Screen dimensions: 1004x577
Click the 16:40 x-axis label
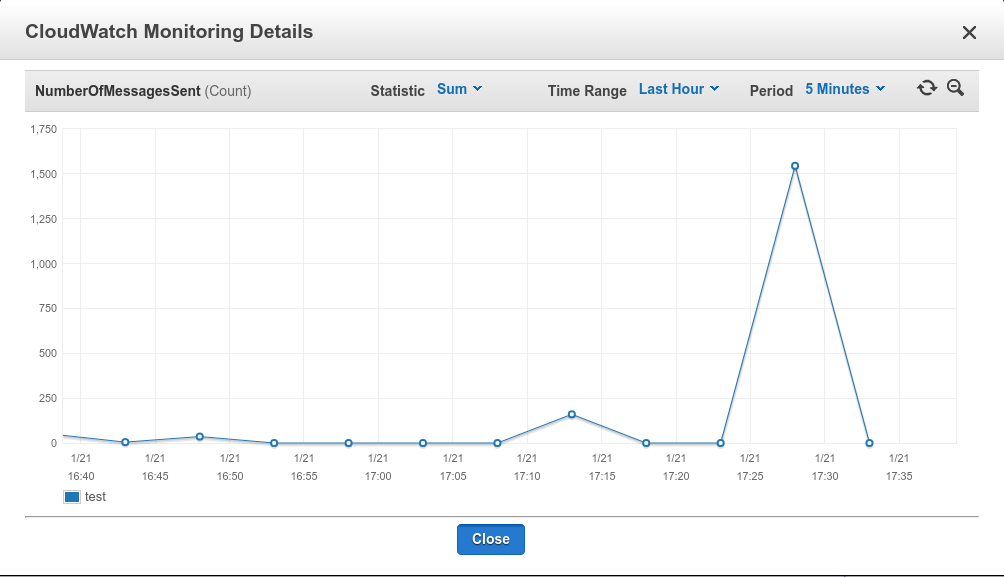[81, 476]
